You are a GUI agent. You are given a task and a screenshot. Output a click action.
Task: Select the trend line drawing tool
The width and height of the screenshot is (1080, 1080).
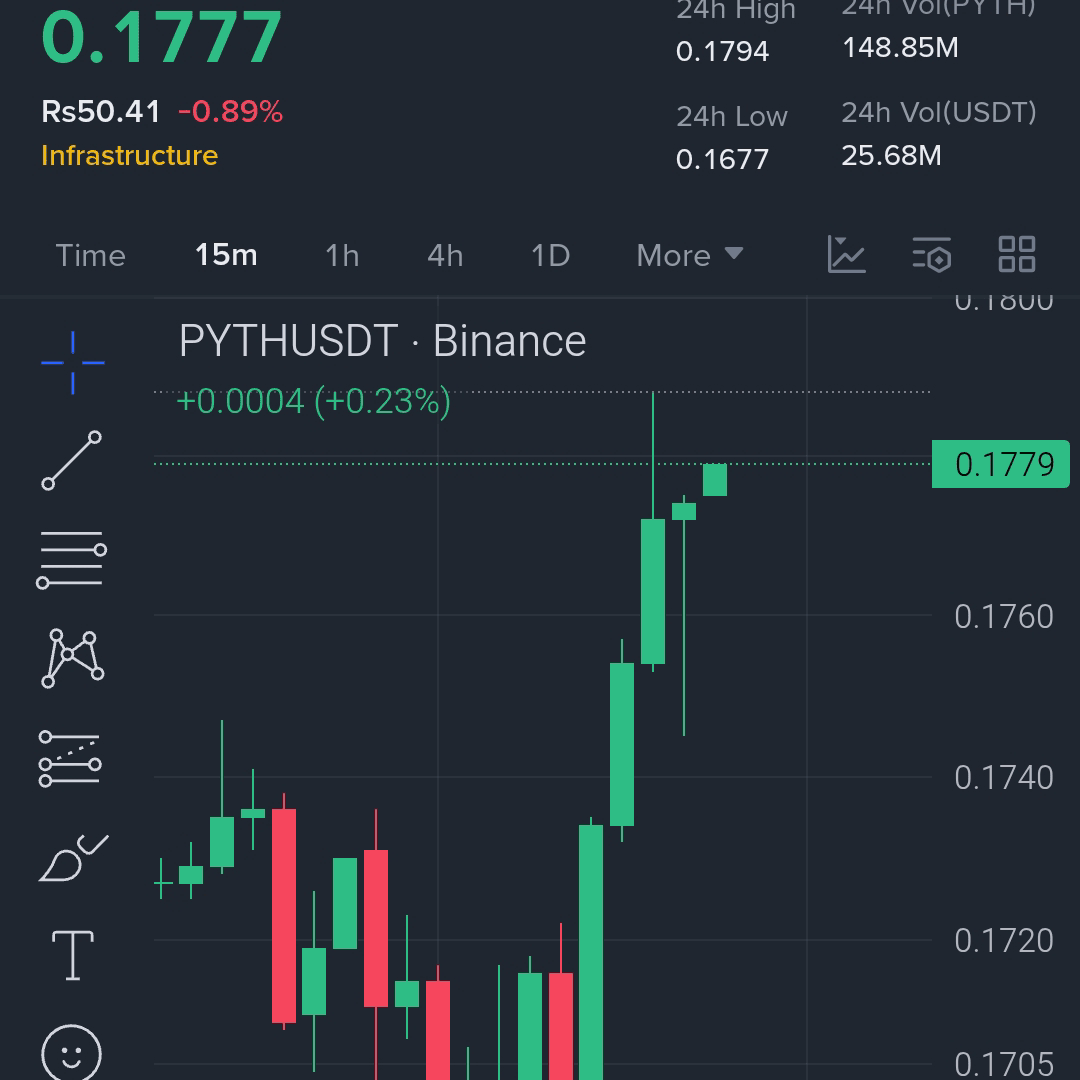click(72, 460)
